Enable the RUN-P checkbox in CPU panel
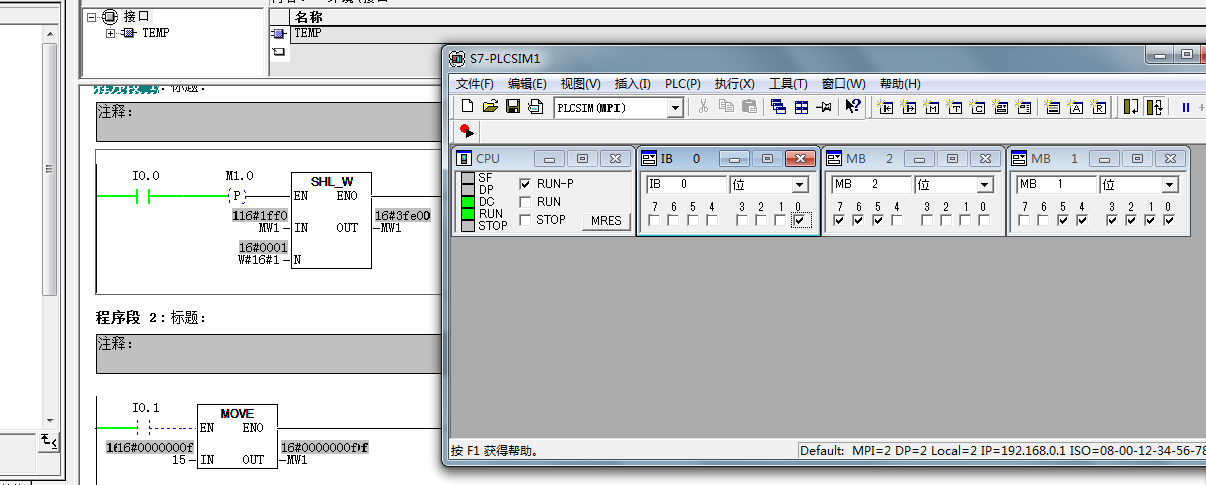 525,184
